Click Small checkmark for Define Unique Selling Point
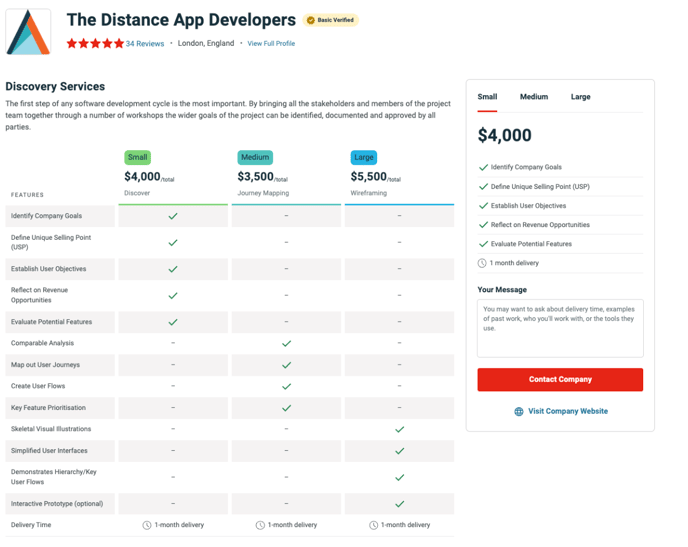This screenshot has width=688, height=547. pyautogui.click(x=173, y=243)
